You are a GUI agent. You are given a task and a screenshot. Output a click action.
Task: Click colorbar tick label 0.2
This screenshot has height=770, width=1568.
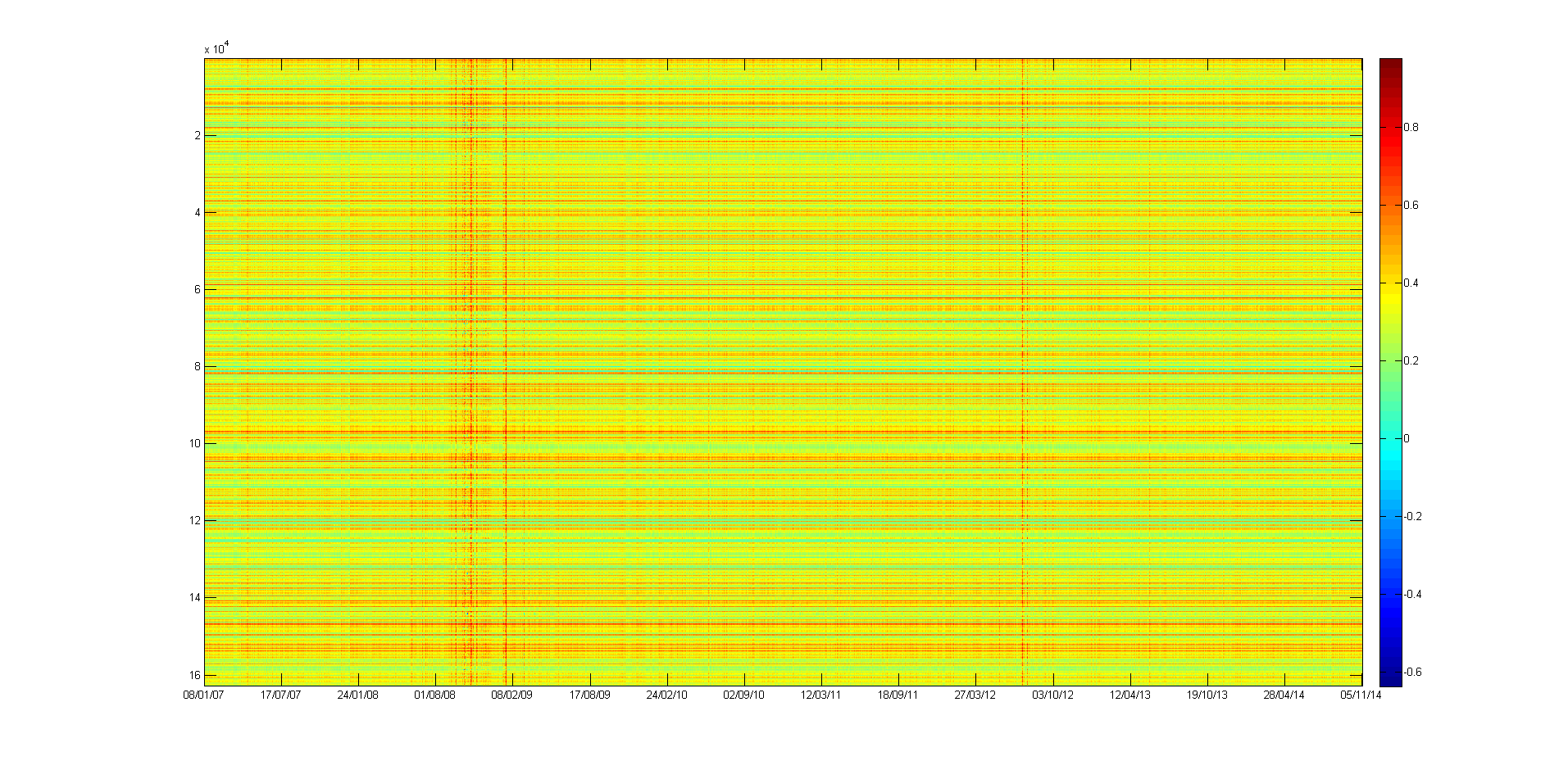(x=1411, y=361)
